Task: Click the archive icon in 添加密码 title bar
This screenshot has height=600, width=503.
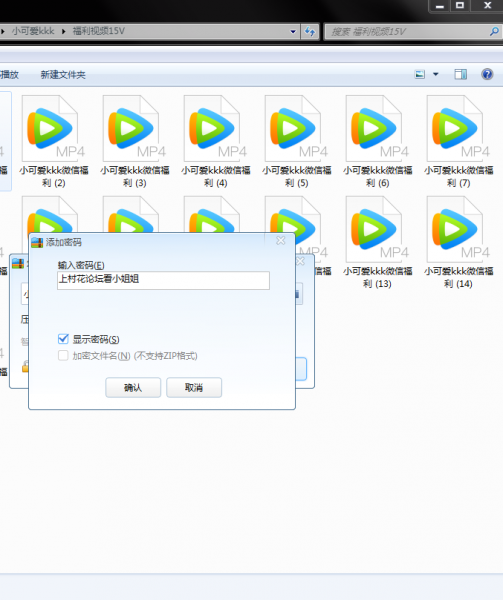Action: (37, 243)
